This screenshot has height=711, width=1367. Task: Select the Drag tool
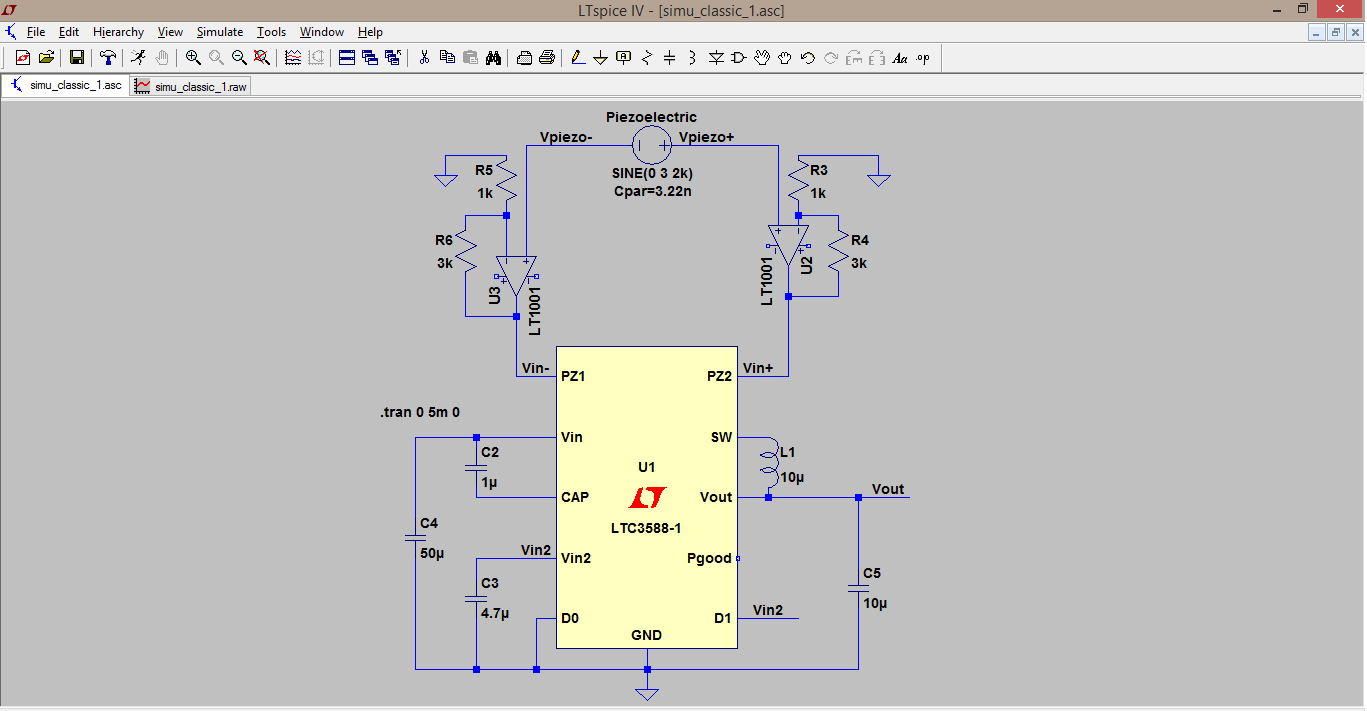[x=786, y=57]
